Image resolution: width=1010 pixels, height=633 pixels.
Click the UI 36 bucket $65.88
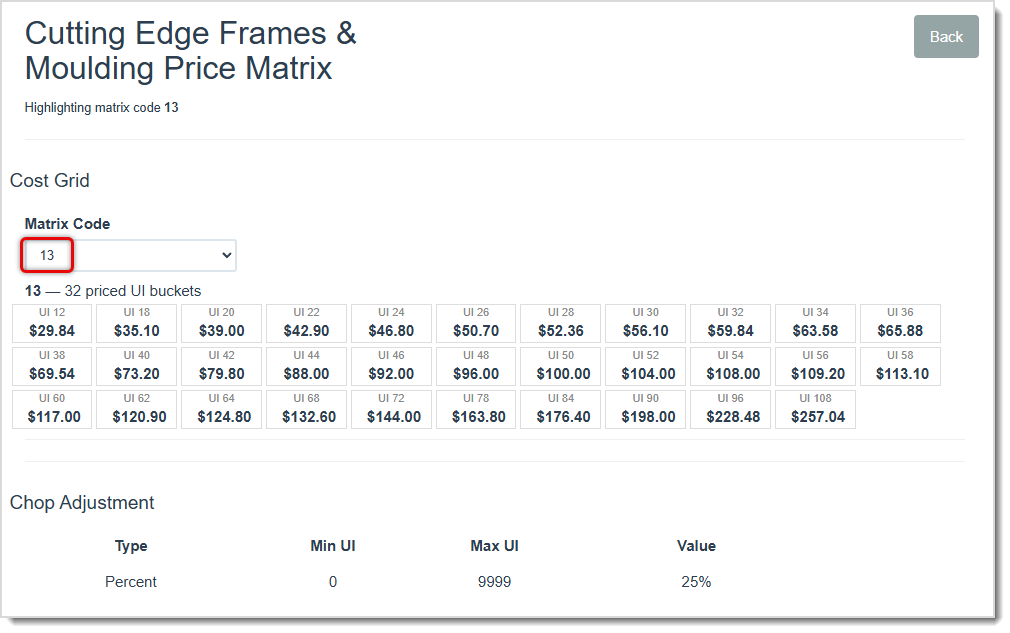[x=900, y=323]
